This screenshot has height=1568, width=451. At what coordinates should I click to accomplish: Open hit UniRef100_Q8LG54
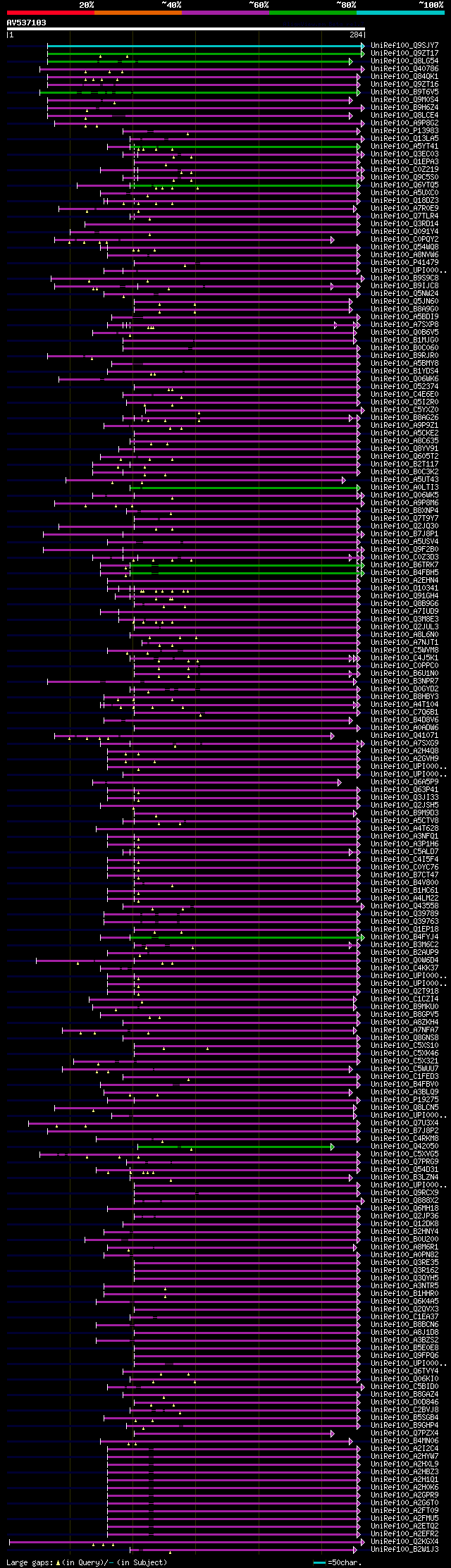click(x=404, y=61)
